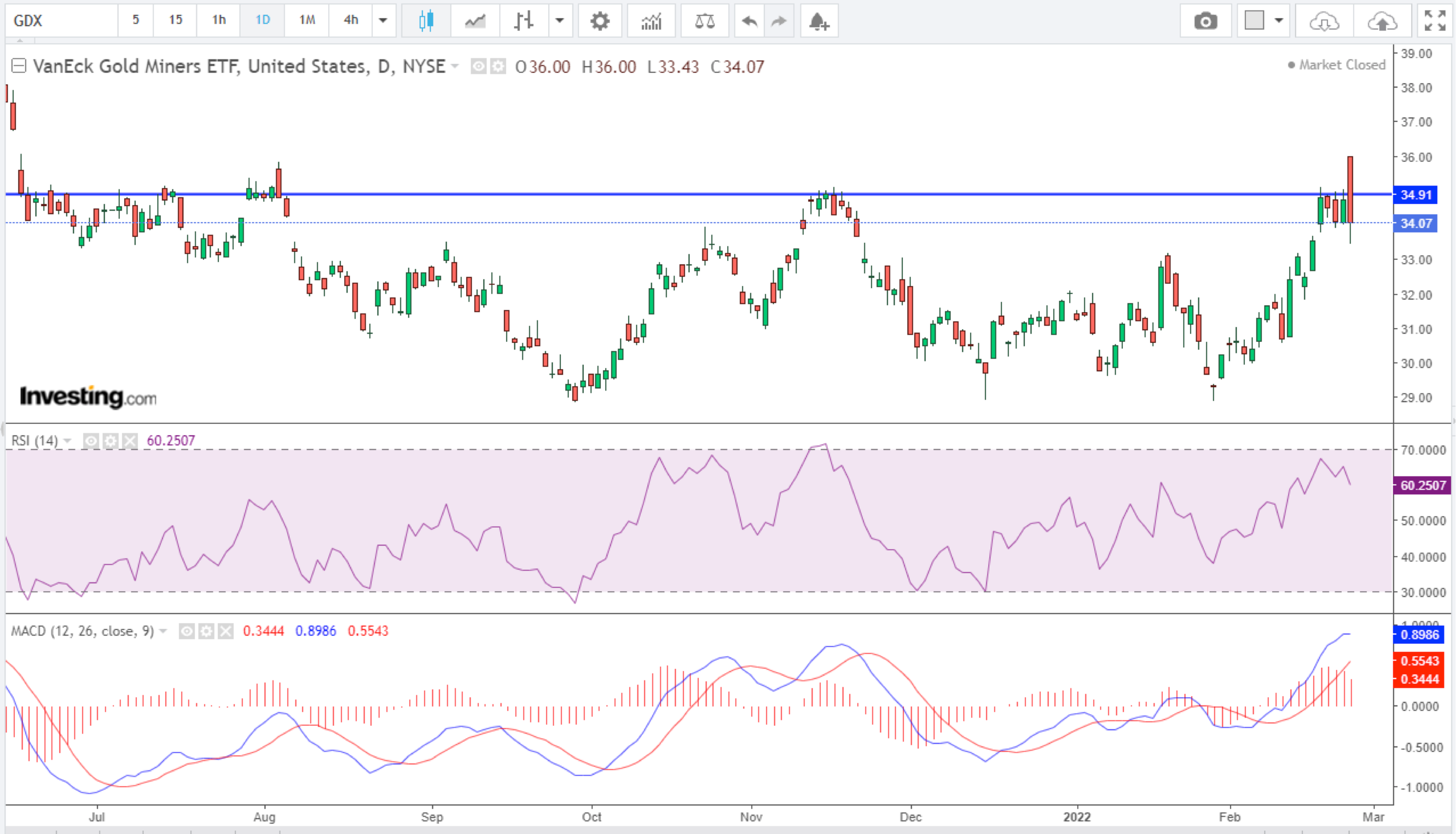
Task: Select the 15 minute interval
Action: [175, 21]
